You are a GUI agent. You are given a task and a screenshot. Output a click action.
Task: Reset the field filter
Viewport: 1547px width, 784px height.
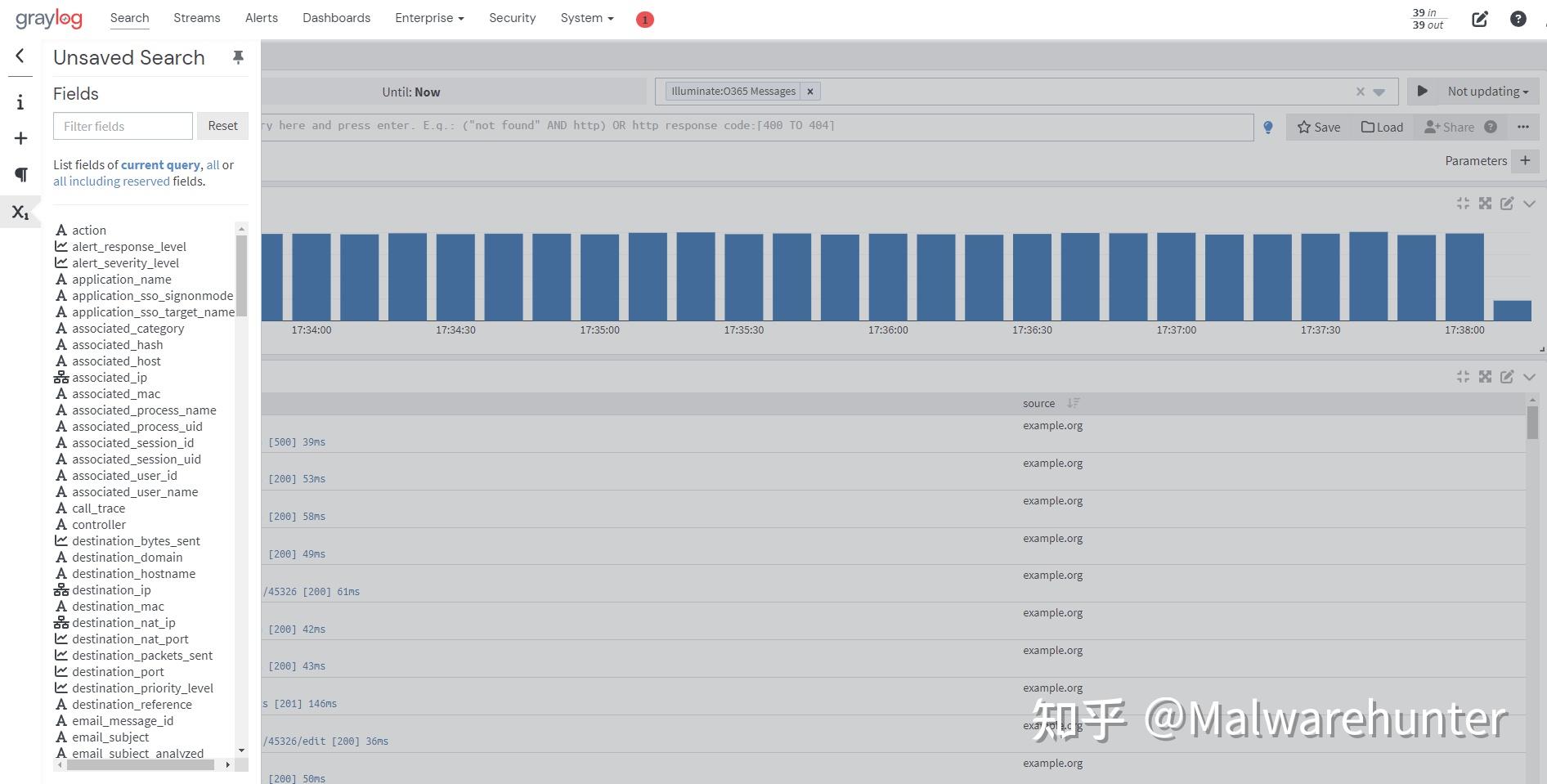coord(222,126)
